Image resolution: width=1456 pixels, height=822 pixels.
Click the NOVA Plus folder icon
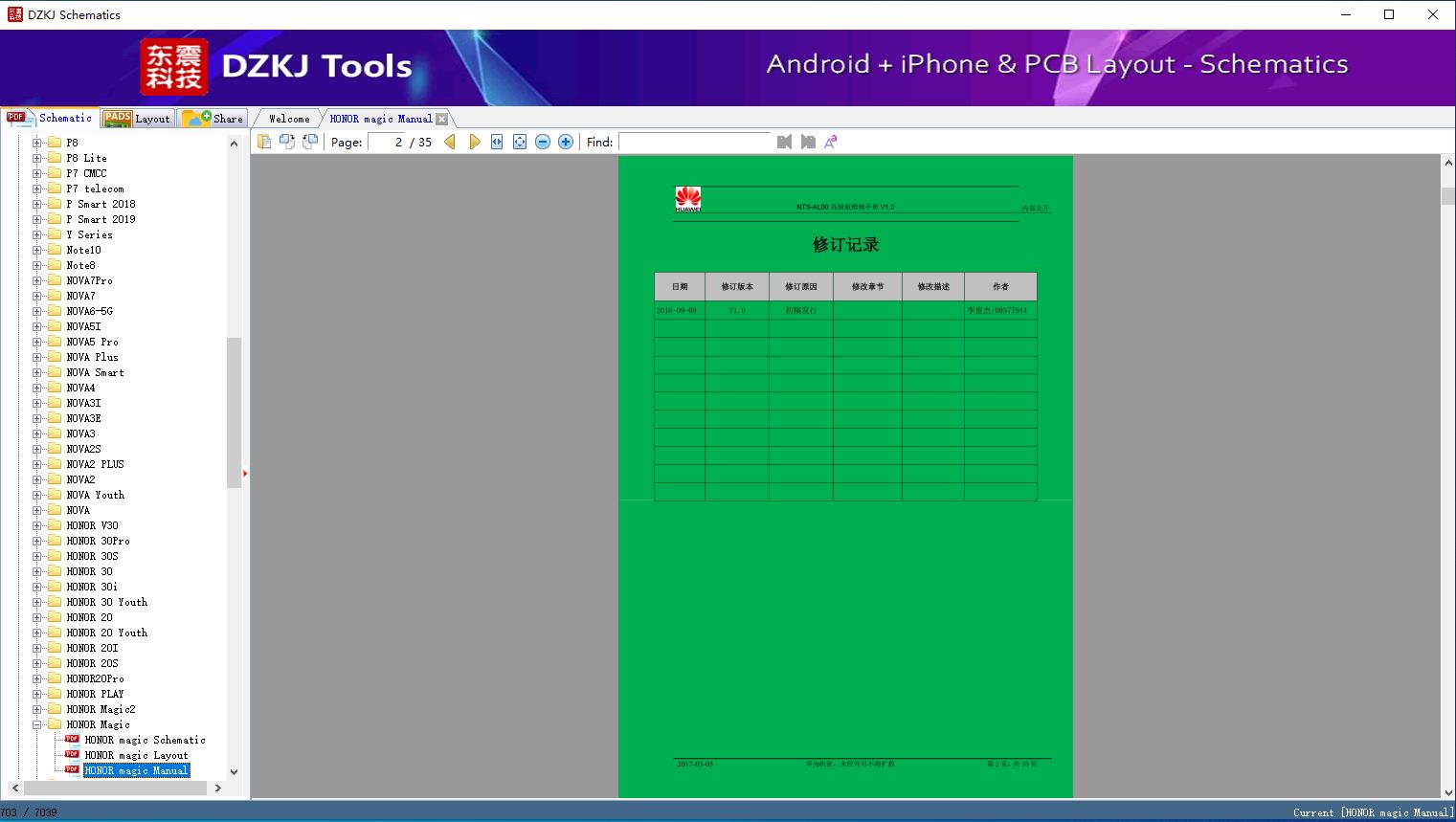(x=55, y=357)
